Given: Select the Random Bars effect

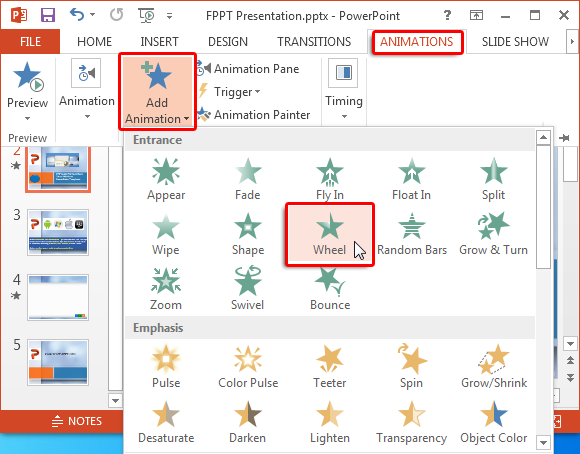Looking at the screenshot, I should (x=412, y=234).
